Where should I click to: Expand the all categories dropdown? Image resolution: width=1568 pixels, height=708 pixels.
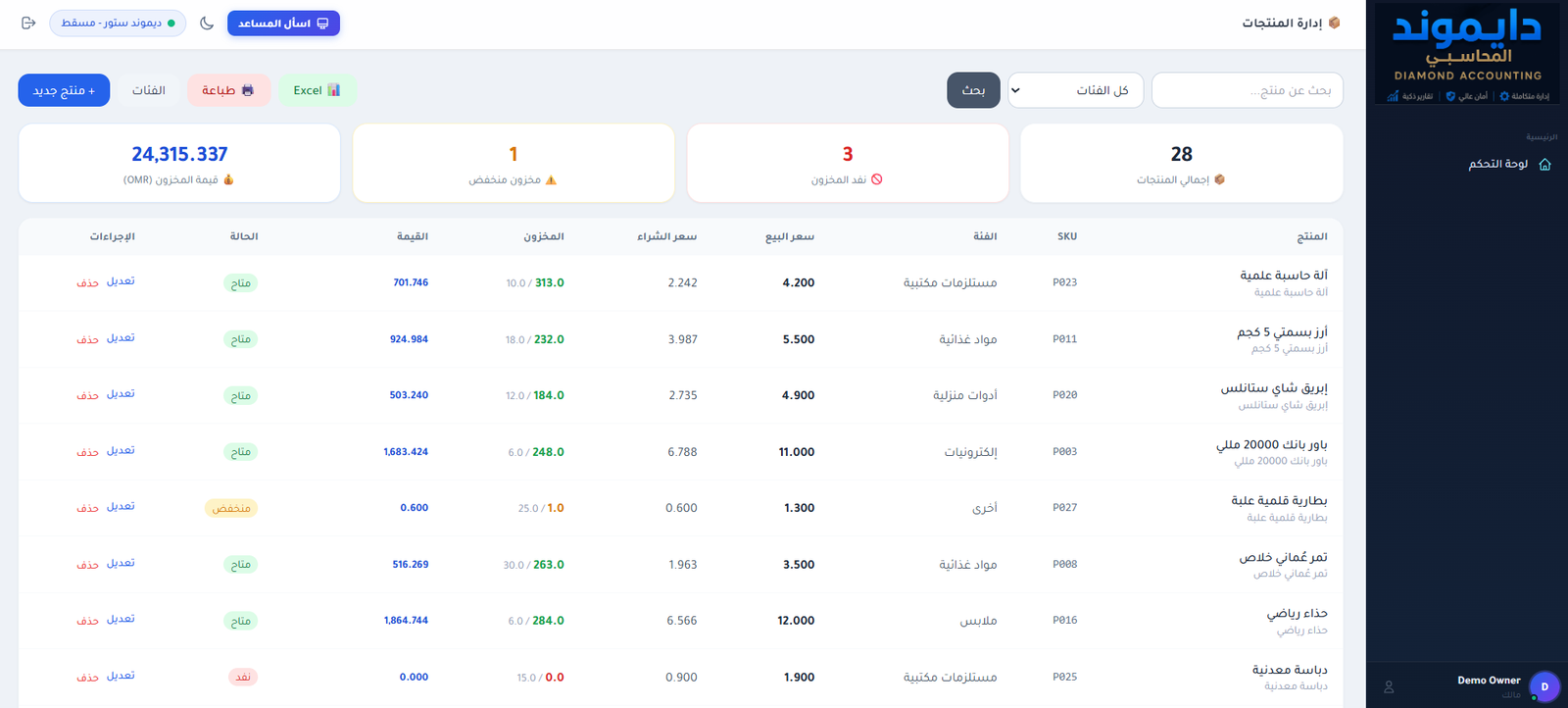pos(1075,90)
